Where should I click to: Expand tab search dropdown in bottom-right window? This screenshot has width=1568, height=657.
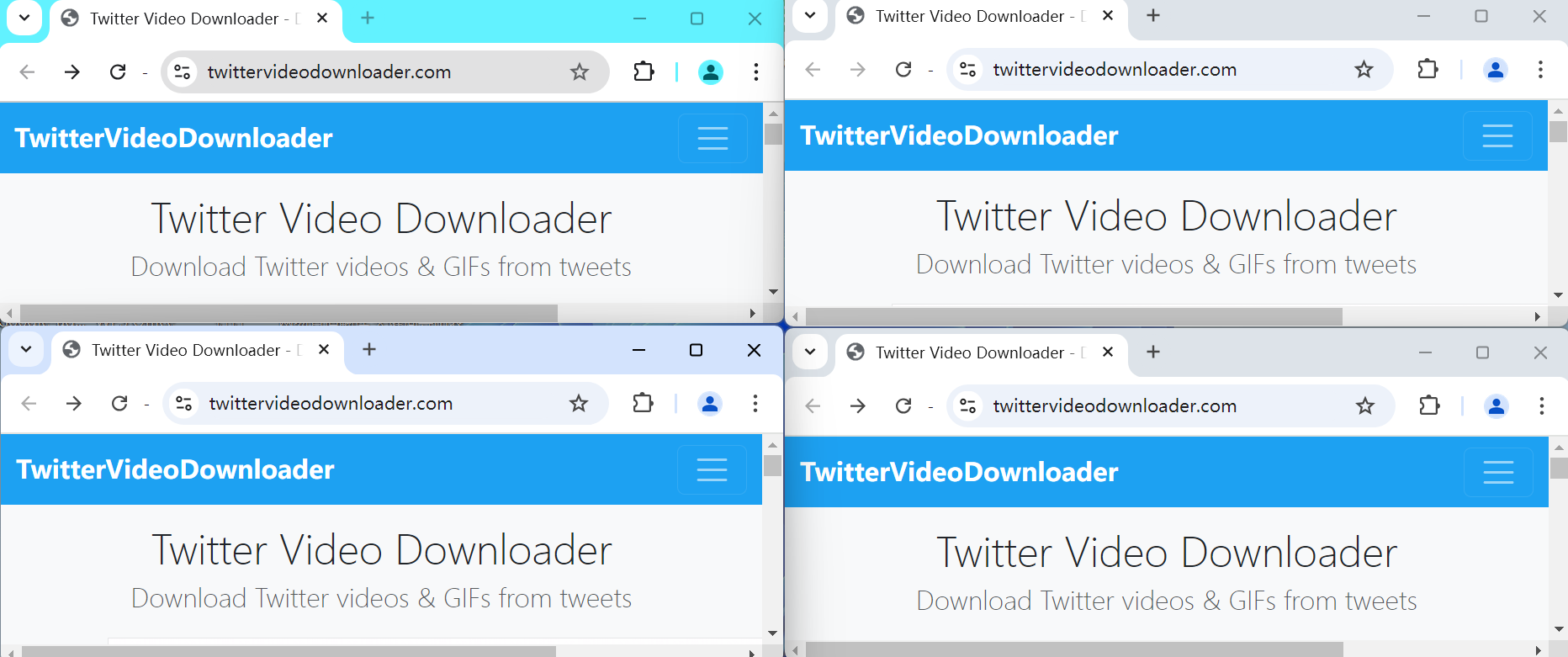(810, 352)
